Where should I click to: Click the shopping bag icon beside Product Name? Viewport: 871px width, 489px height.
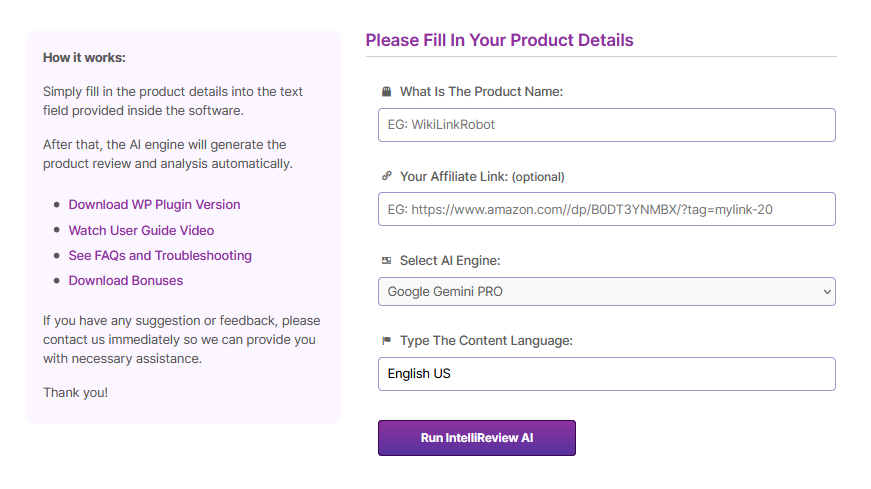pyautogui.click(x=386, y=92)
